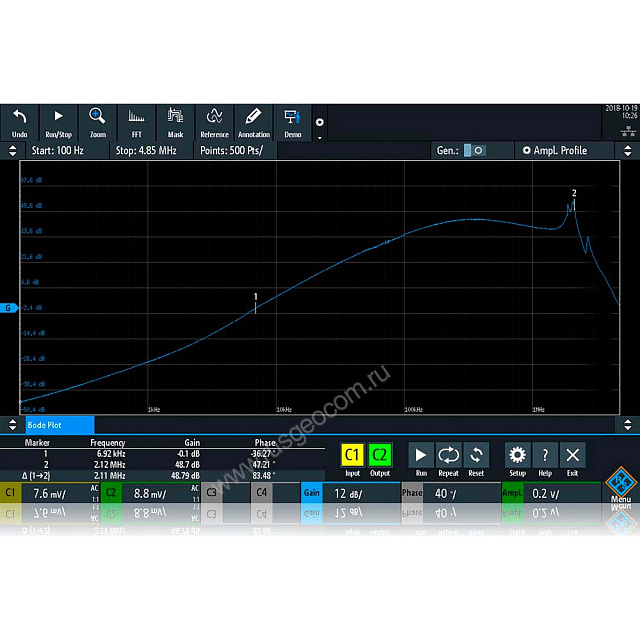640x640 pixels.
Task: Click the Undo icon
Action: point(19,121)
